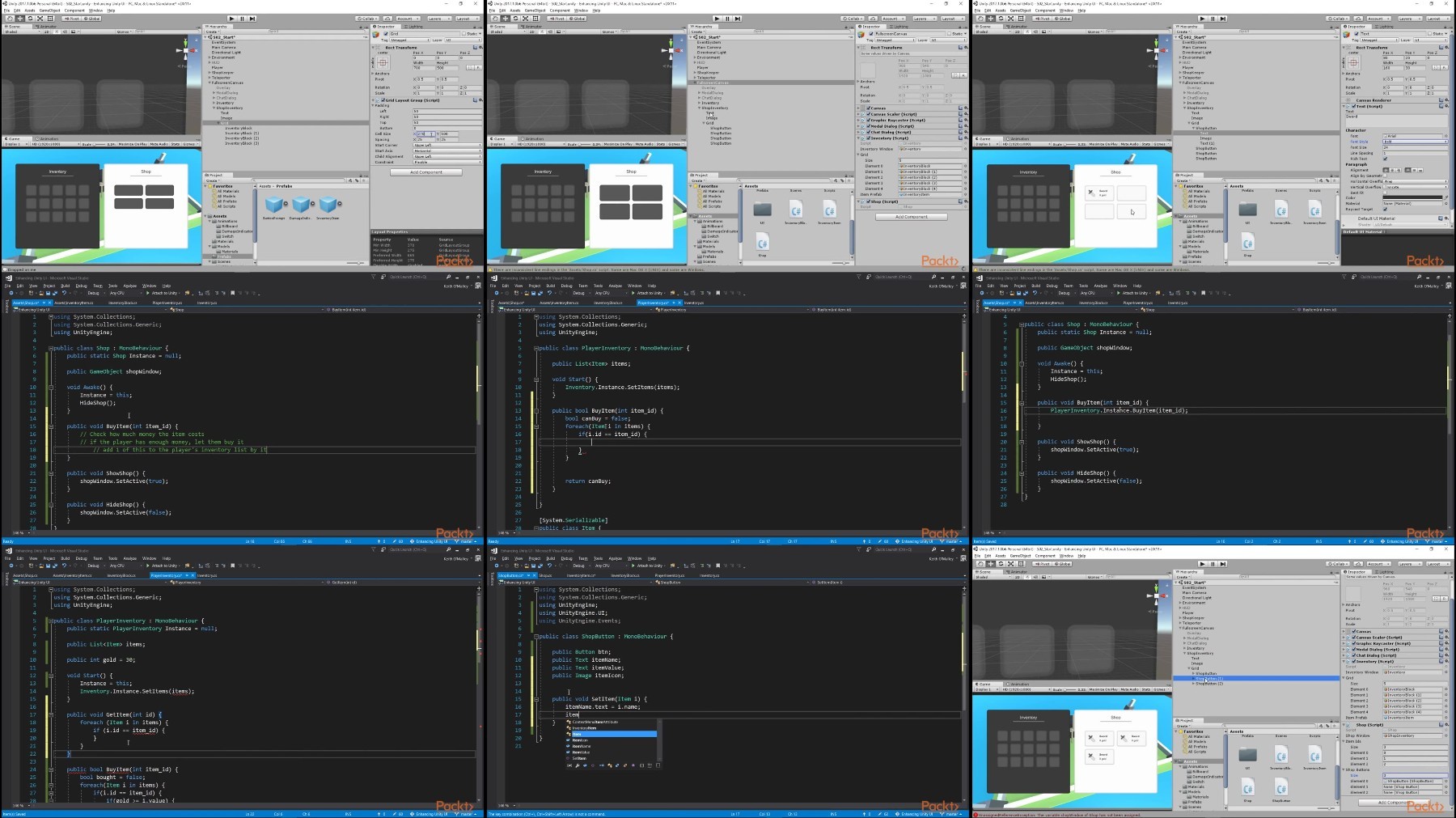This screenshot has width=1456, height=818.
Task: Open Color swatch in Text (Script)
Action: [1412, 197]
